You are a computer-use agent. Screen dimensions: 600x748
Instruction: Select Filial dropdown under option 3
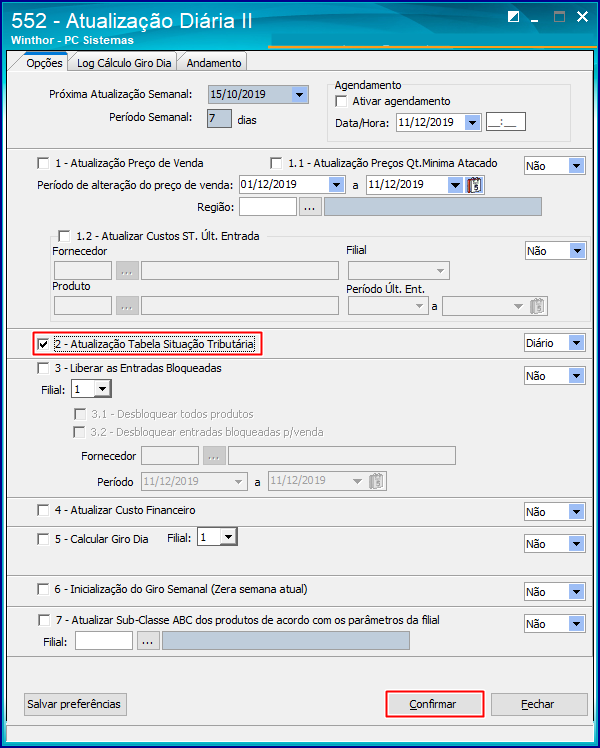[102, 389]
